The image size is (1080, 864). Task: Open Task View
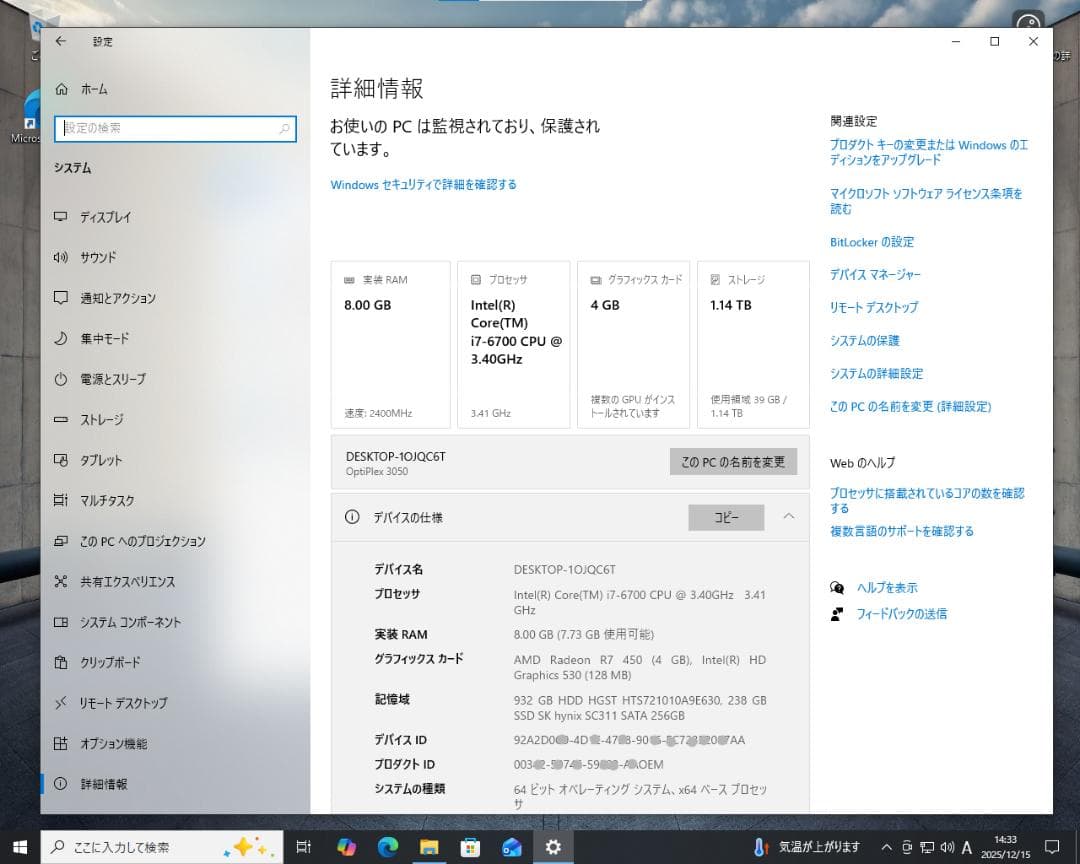pos(303,847)
